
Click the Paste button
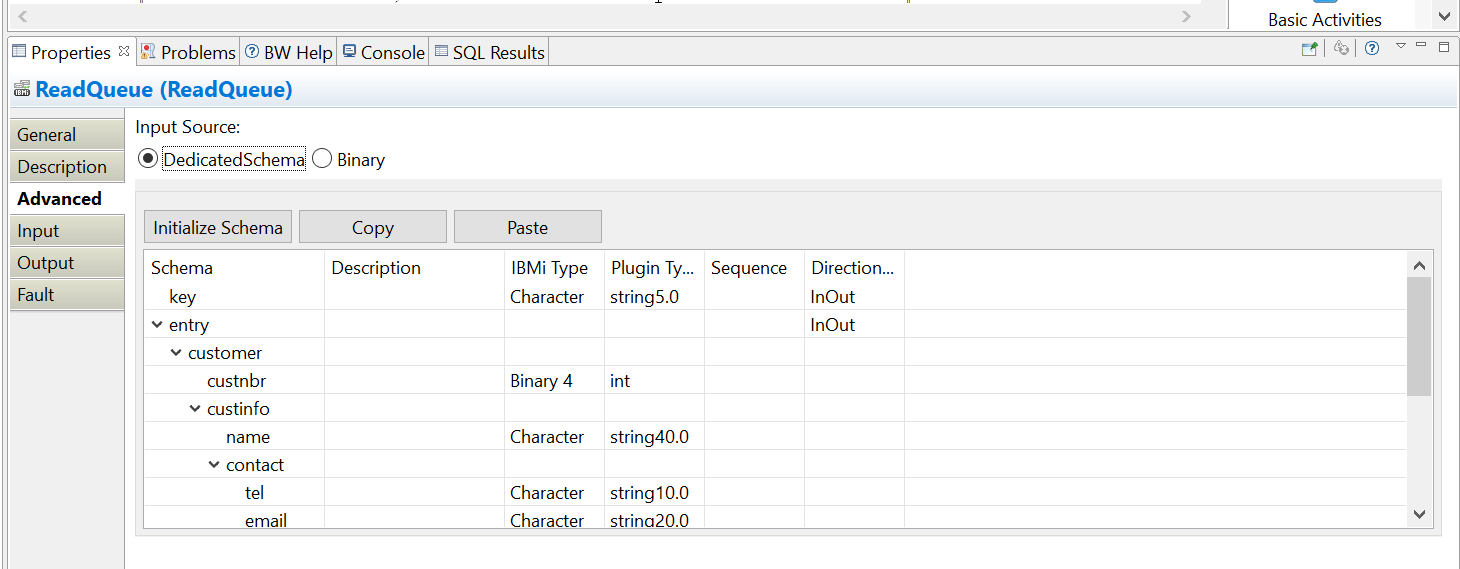point(527,227)
